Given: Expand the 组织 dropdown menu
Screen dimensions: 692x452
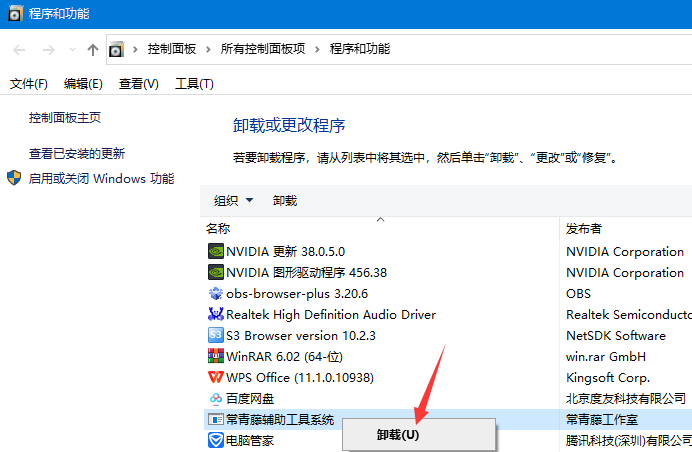Looking at the screenshot, I should click(249, 200).
